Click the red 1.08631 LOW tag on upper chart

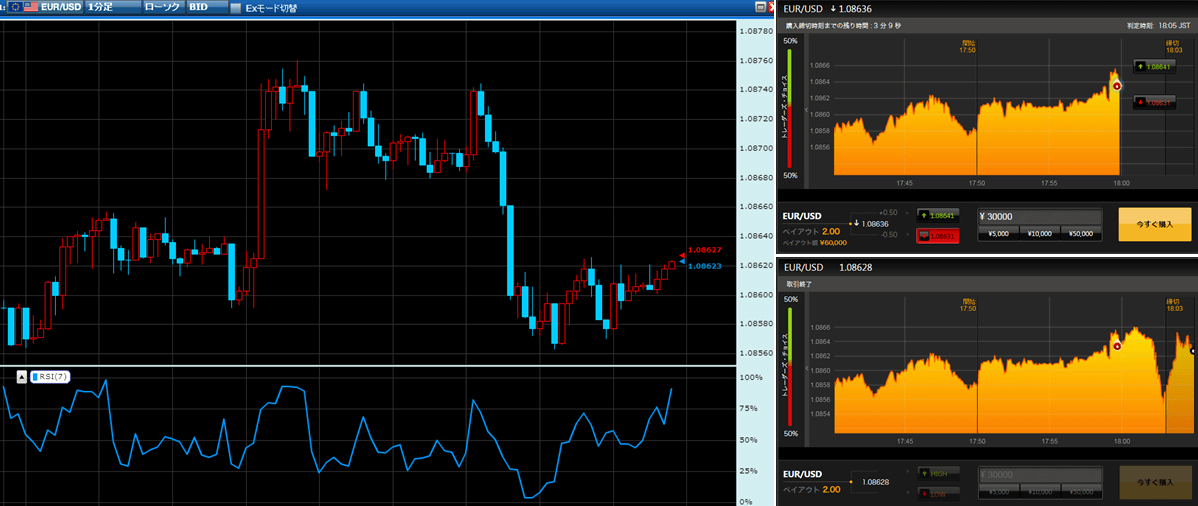pos(1154,102)
